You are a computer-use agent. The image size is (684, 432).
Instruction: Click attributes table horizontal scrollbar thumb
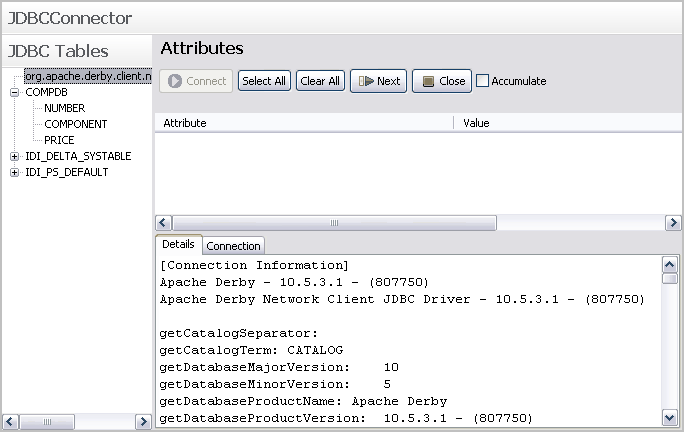pos(335,223)
